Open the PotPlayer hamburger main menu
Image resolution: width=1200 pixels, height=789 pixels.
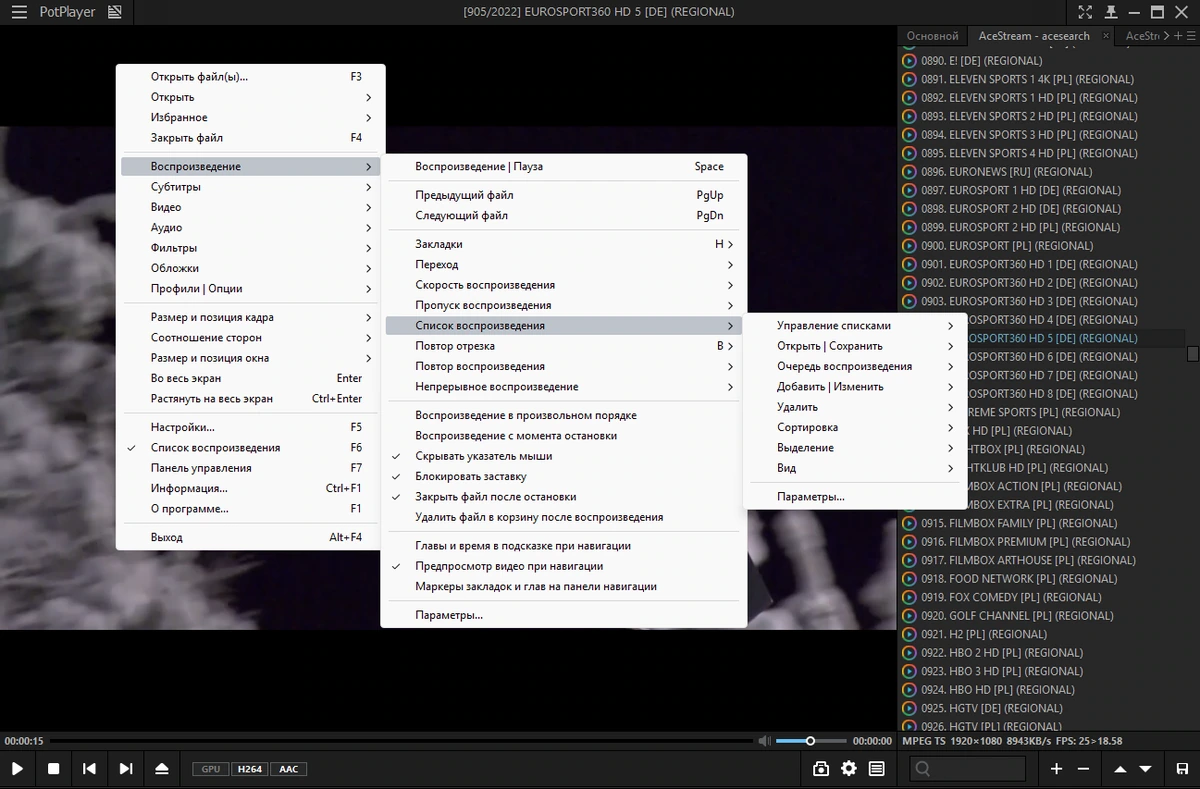pyautogui.click(x=19, y=12)
